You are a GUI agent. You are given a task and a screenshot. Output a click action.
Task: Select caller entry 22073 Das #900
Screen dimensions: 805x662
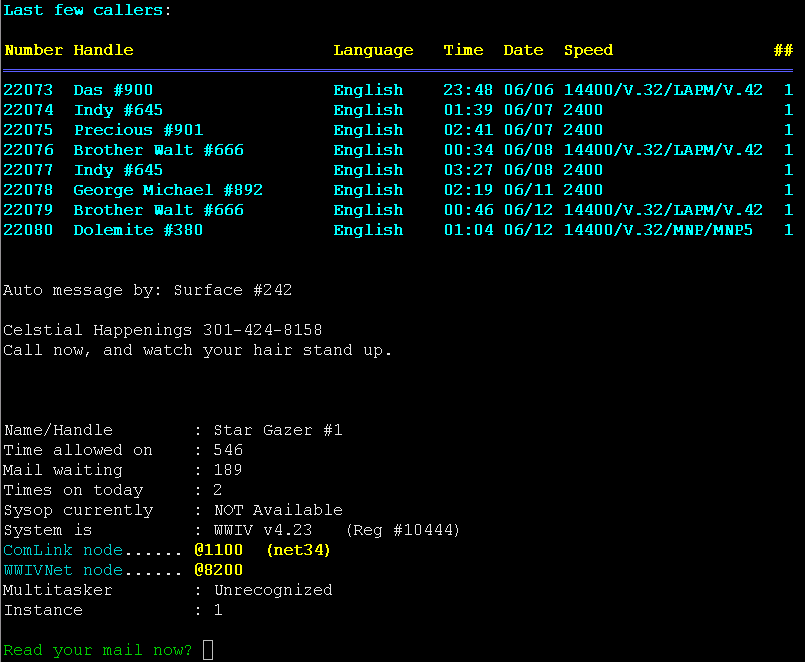[x=113, y=90]
